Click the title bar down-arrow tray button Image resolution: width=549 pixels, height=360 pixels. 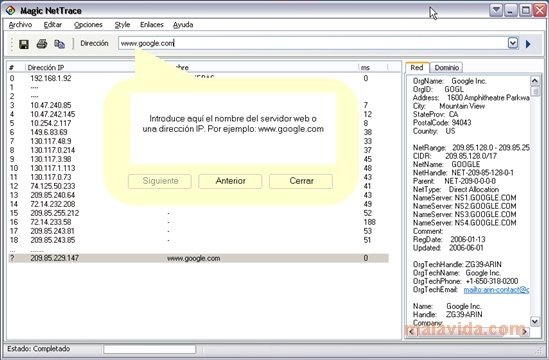pos(496,10)
